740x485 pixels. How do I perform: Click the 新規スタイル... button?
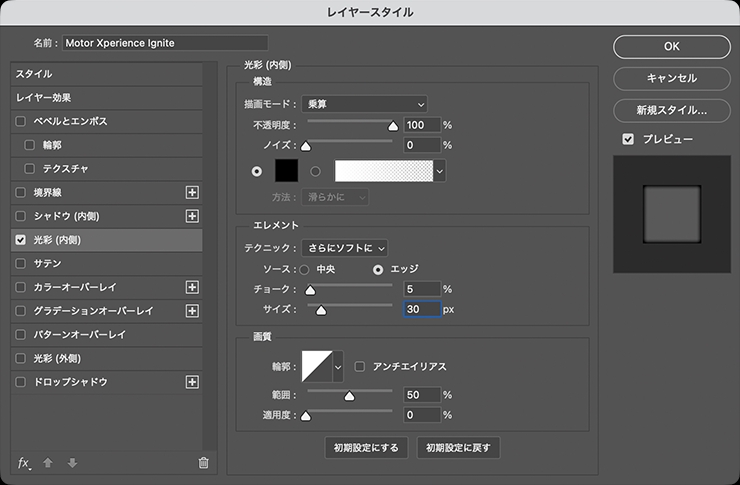[x=671, y=109]
